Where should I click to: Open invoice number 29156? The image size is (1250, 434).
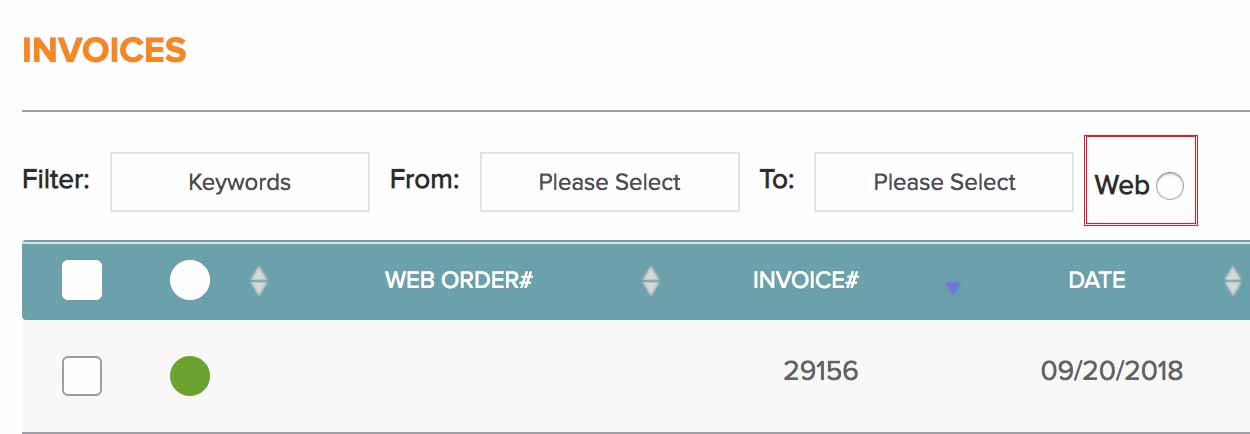click(x=820, y=371)
